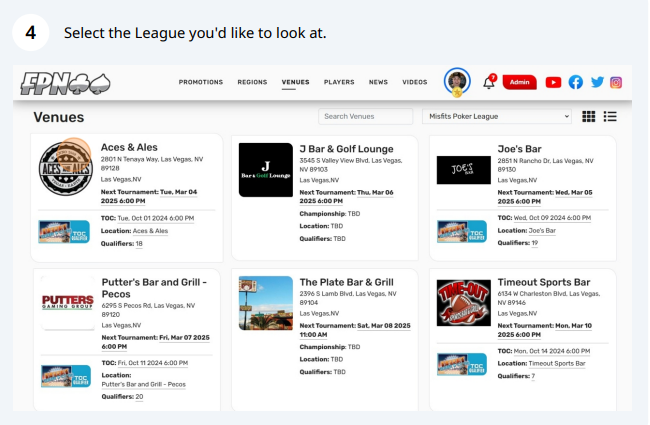
Task: Open the Promotions menu
Action: pos(201,82)
